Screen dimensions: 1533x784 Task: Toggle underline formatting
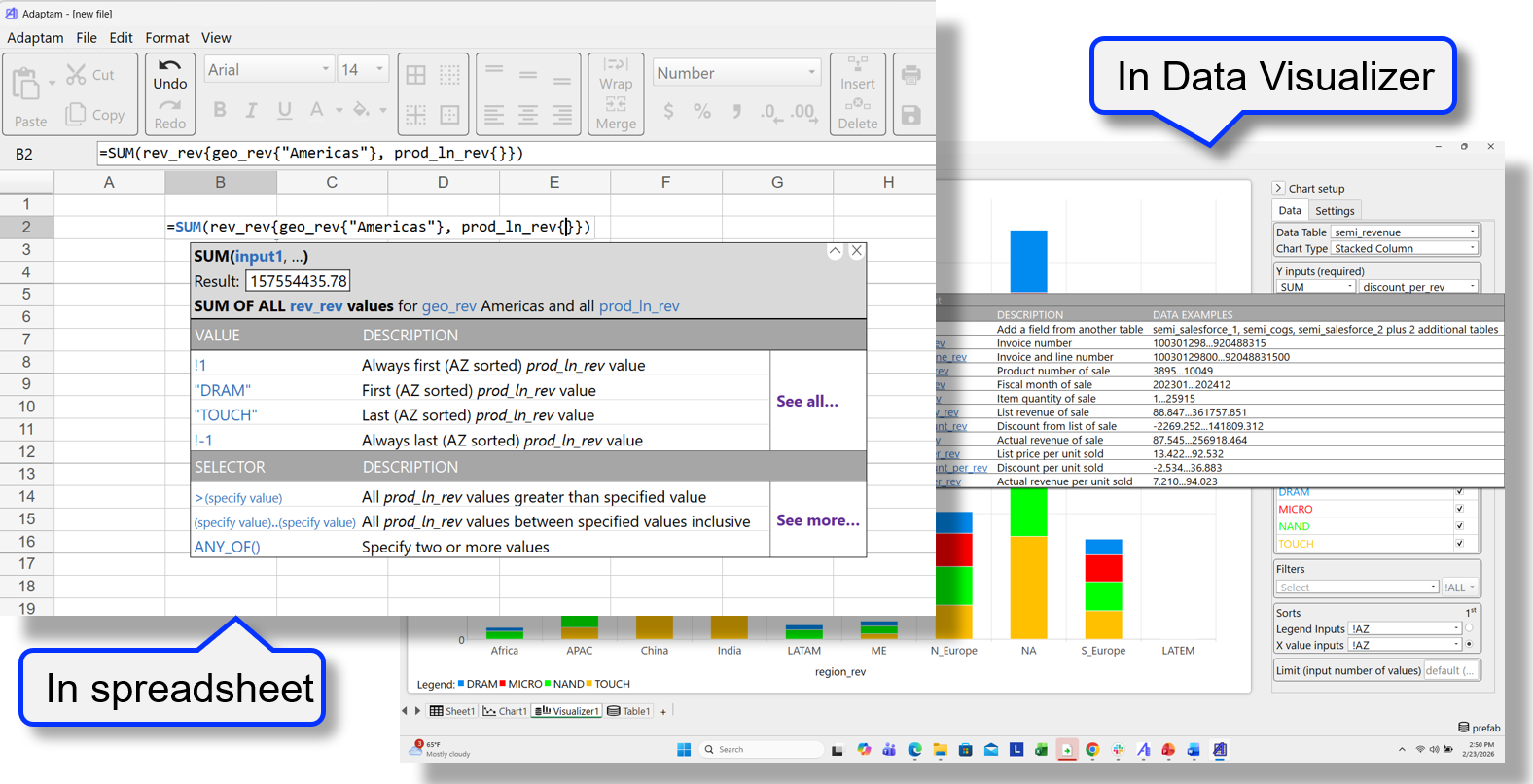point(284,110)
